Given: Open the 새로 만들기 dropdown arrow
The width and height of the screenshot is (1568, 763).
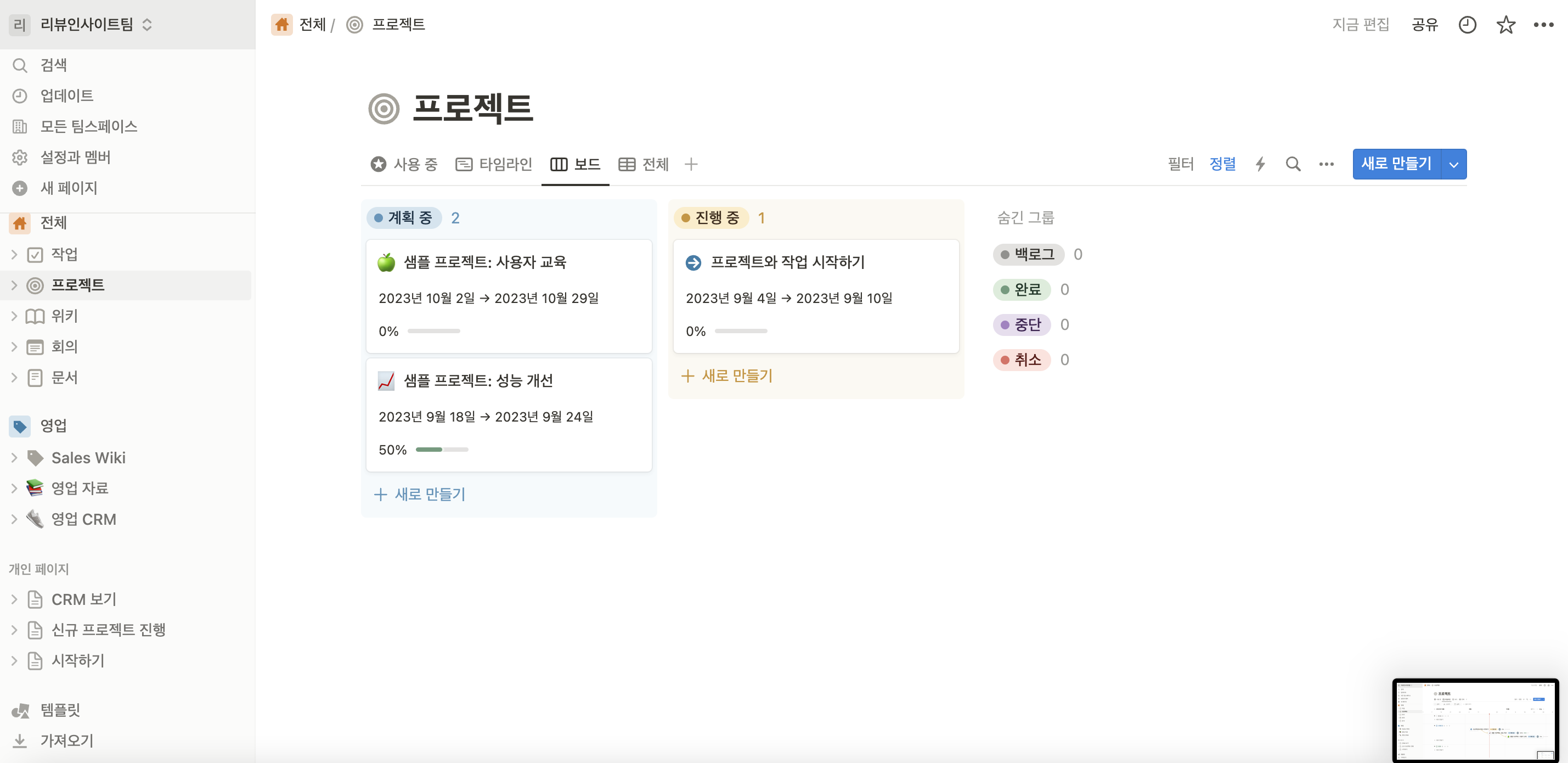Looking at the screenshot, I should pos(1453,165).
